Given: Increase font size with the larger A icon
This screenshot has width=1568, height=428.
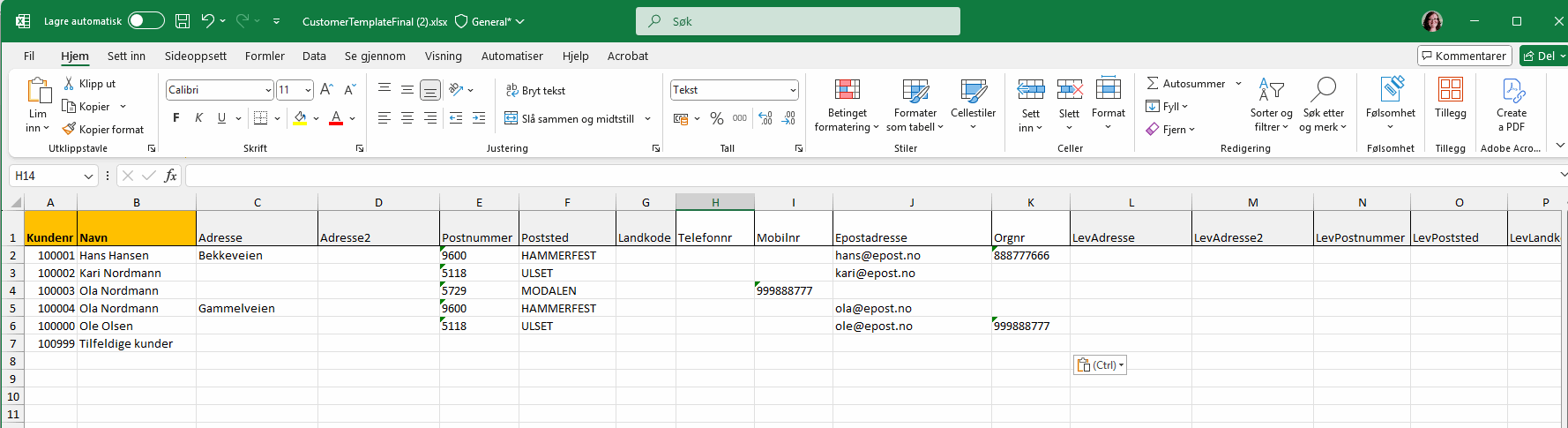Looking at the screenshot, I should [326, 90].
